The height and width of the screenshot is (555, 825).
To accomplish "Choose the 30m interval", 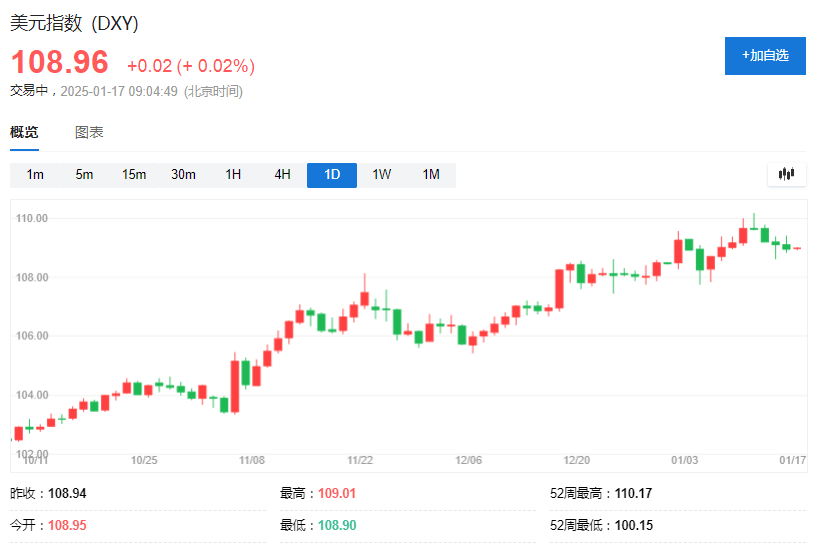I will pyautogui.click(x=183, y=175).
